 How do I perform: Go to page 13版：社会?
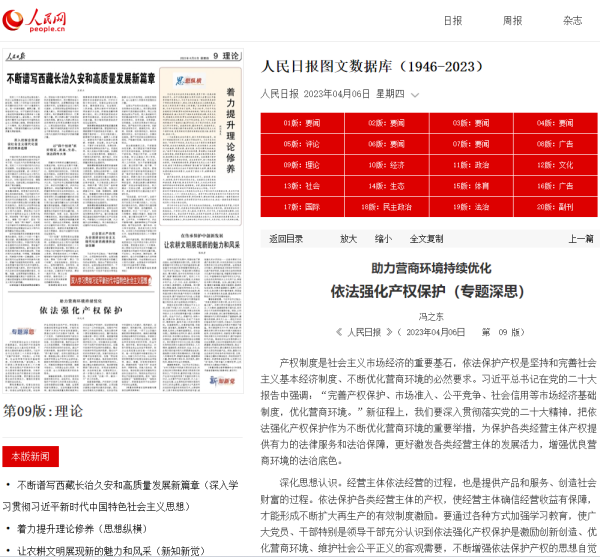(302, 186)
